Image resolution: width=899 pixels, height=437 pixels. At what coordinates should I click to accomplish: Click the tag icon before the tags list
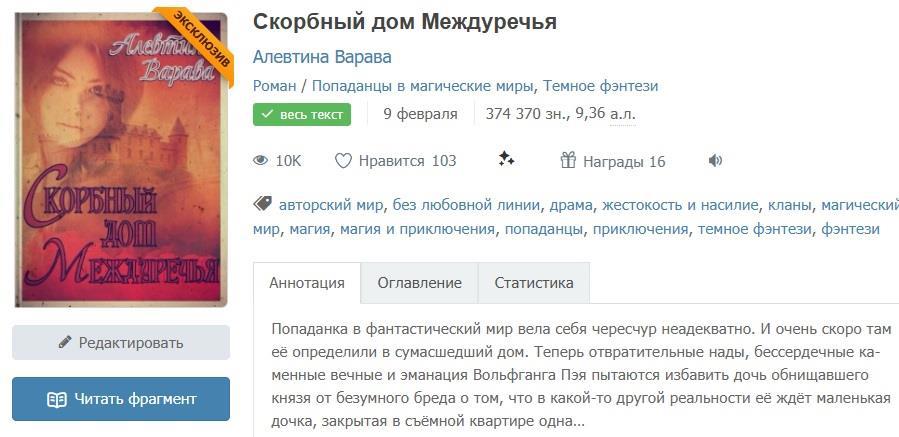263,204
